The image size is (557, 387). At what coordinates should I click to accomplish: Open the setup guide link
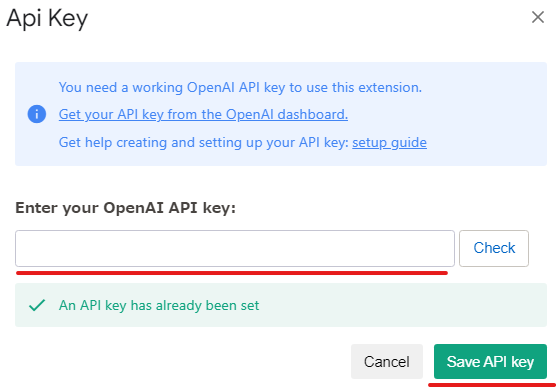(x=389, y=143)
